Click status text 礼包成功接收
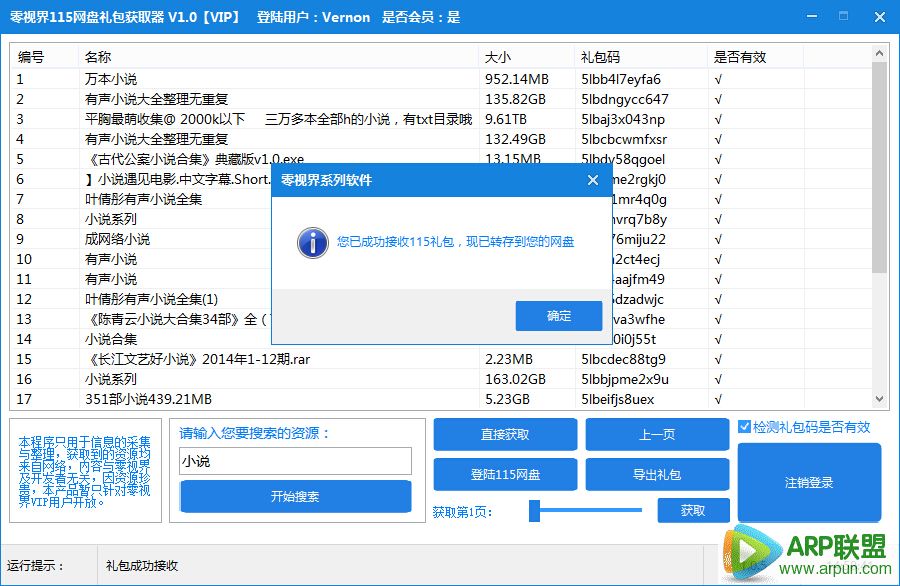900x586 pixels. click(x=142, y=565)
